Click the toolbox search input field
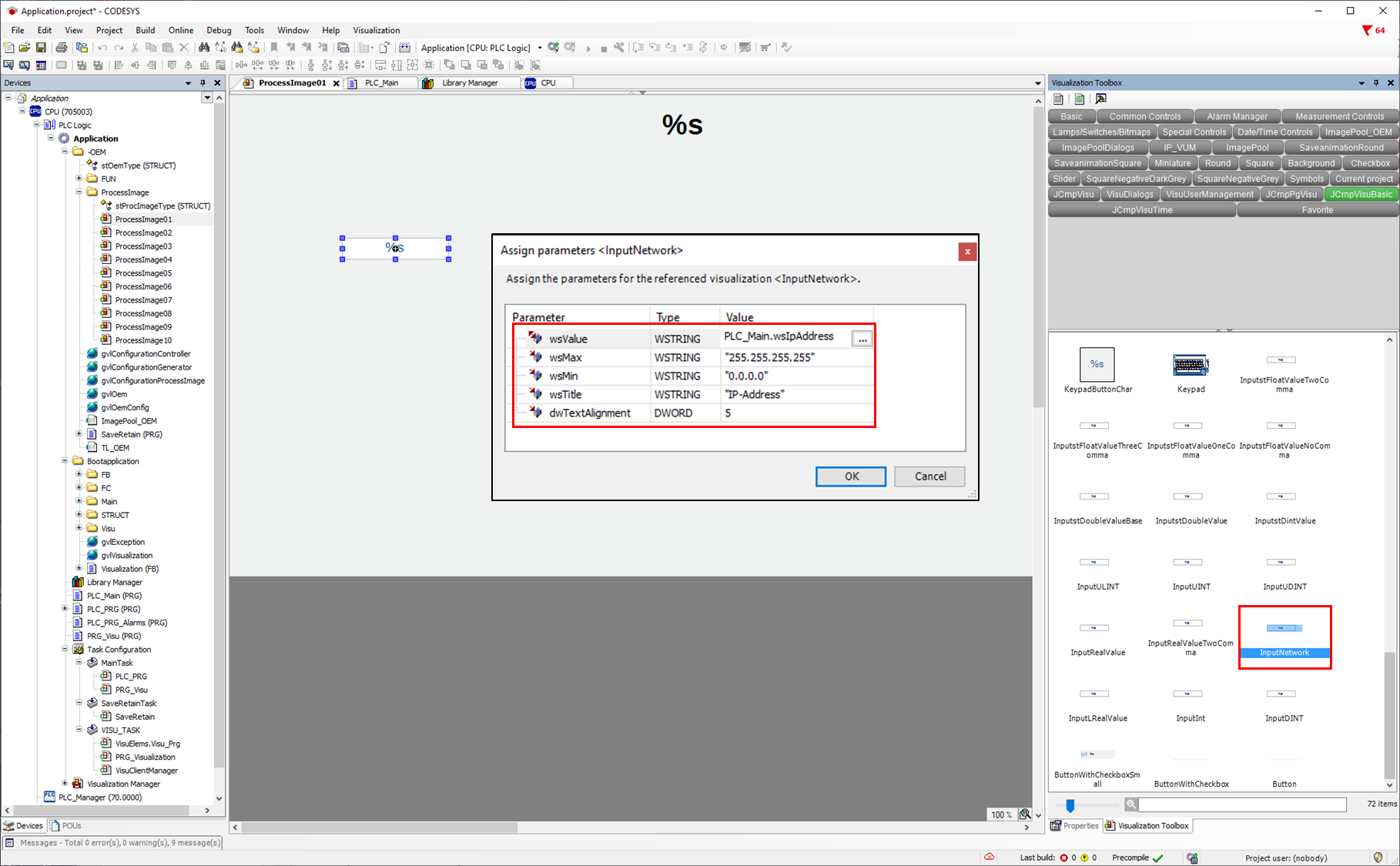The height and width of the screenshot is (866, 1400). click(x=1241, y=804)
